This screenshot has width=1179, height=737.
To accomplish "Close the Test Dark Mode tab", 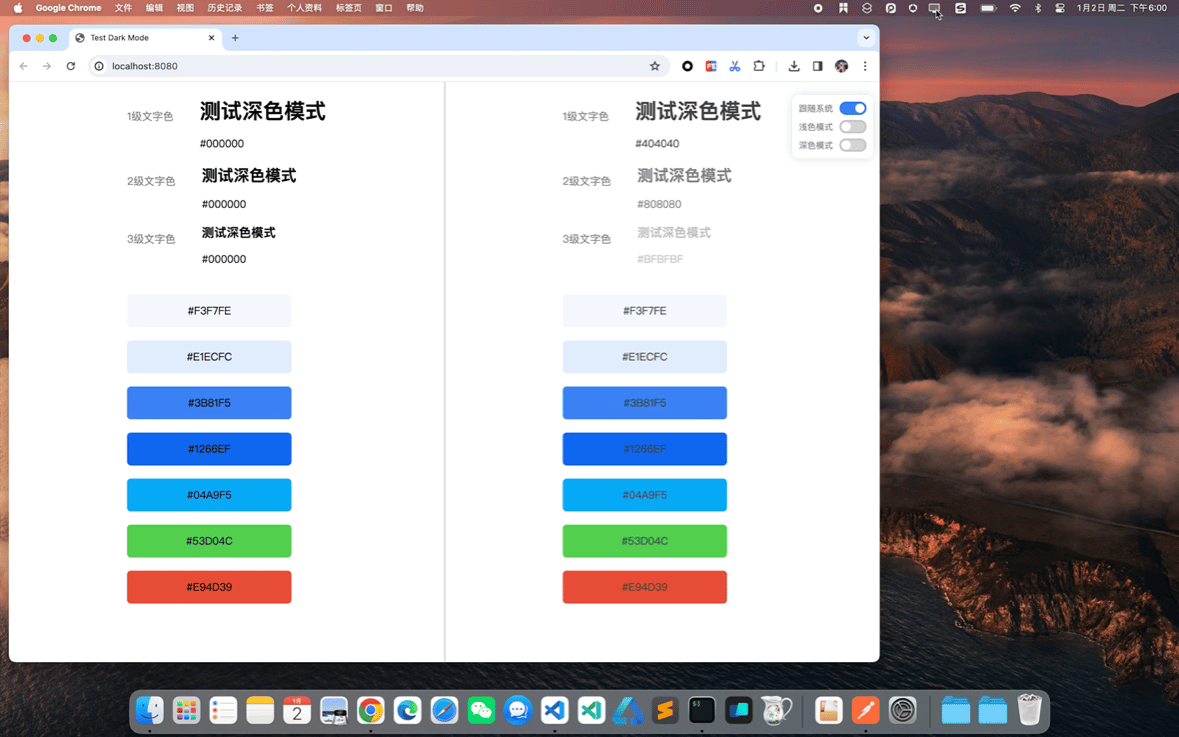I will coord(211,38).
